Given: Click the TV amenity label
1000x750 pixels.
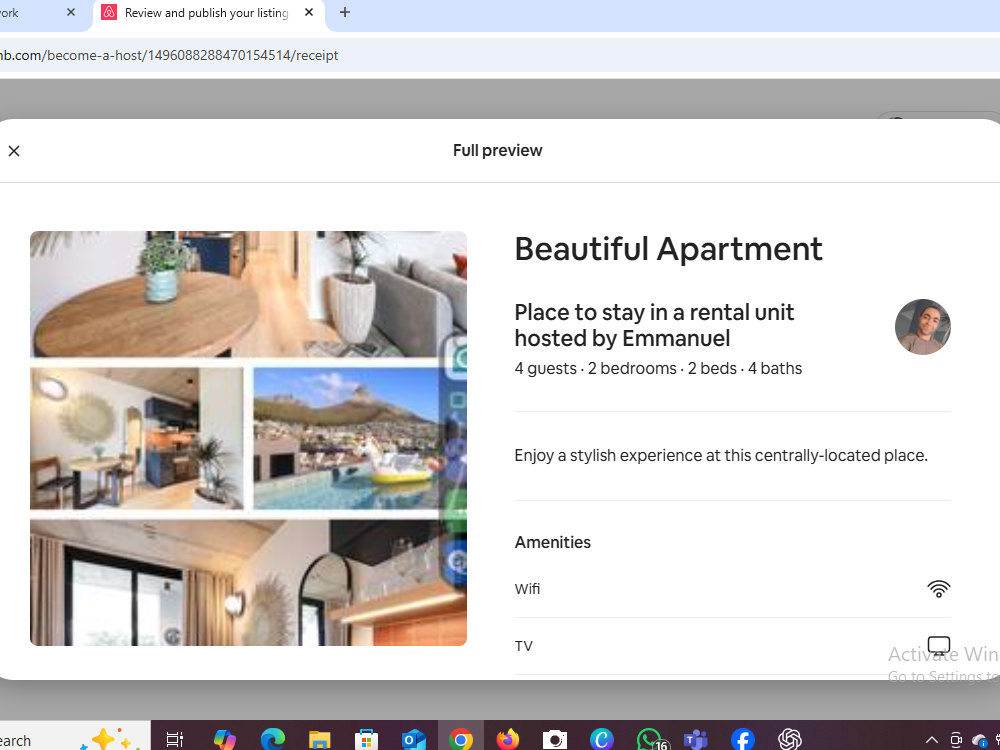Looking at the screenshot, I should 524,646.
